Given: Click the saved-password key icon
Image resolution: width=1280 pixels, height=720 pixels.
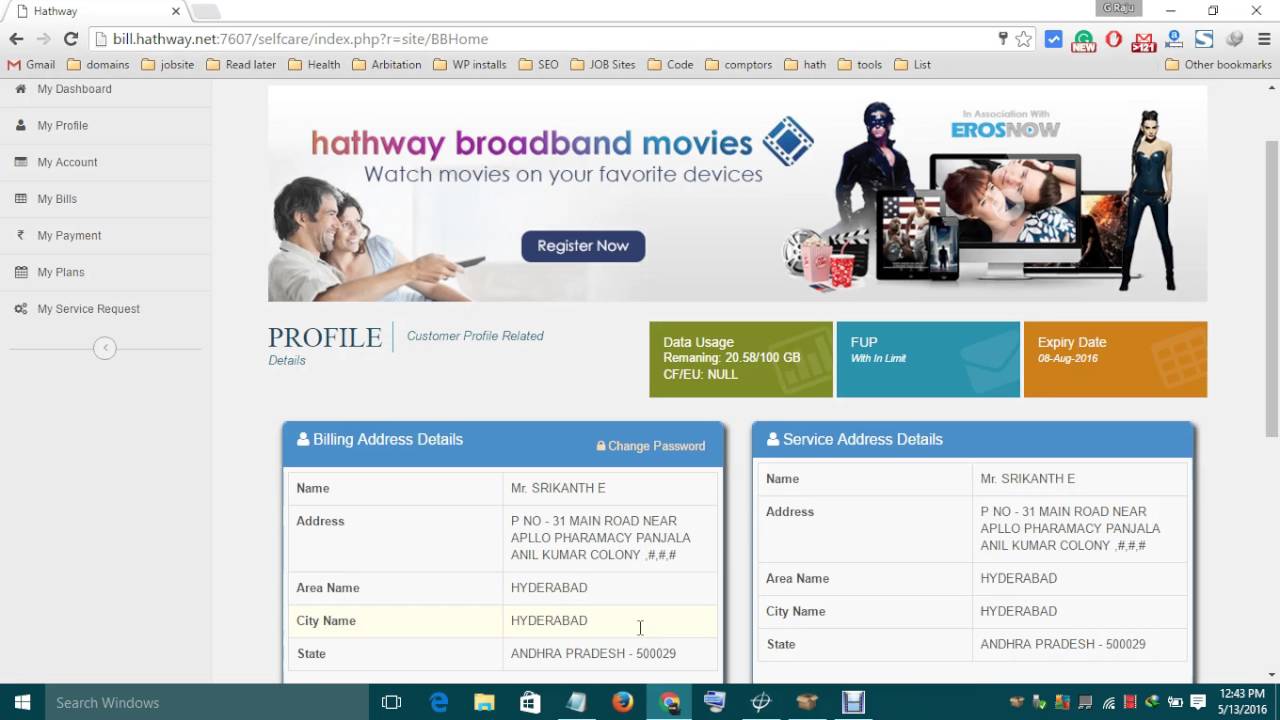Looking at the screenshot, I should tap(1003, 39).
